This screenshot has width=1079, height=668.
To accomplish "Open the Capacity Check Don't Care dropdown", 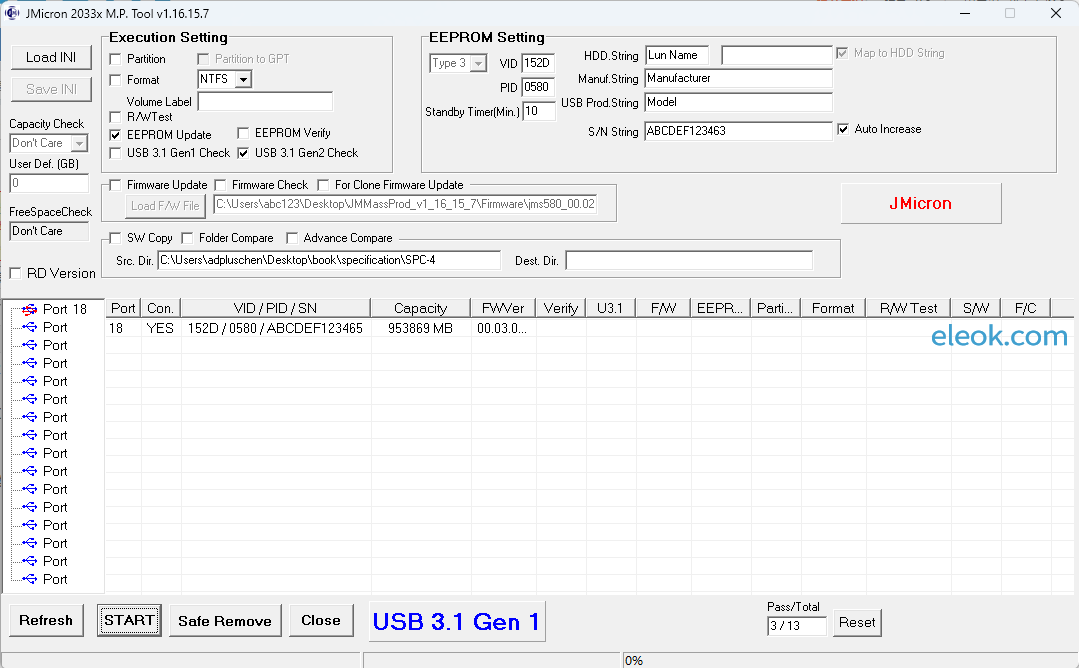I will [80, 143].
